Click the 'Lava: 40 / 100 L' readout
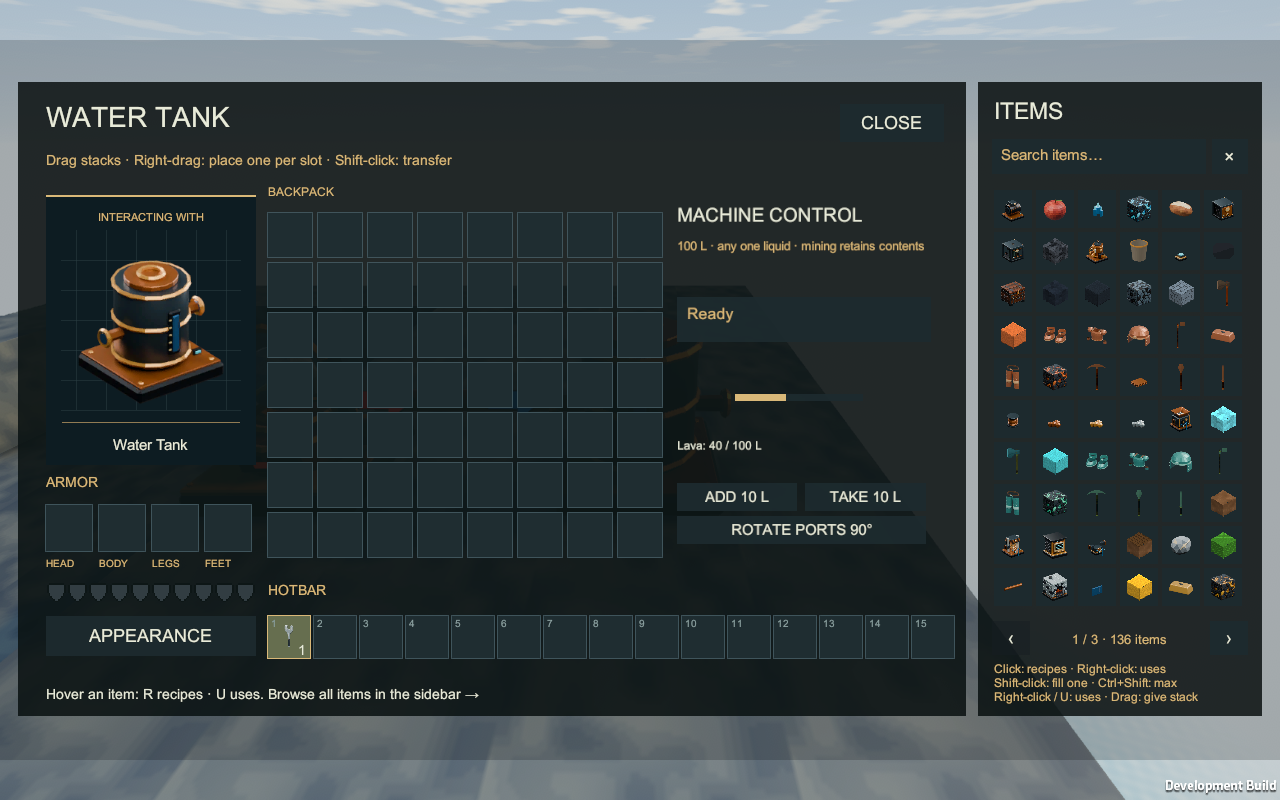The width and height of the screenshot is (1280, 800). [719, 445]
